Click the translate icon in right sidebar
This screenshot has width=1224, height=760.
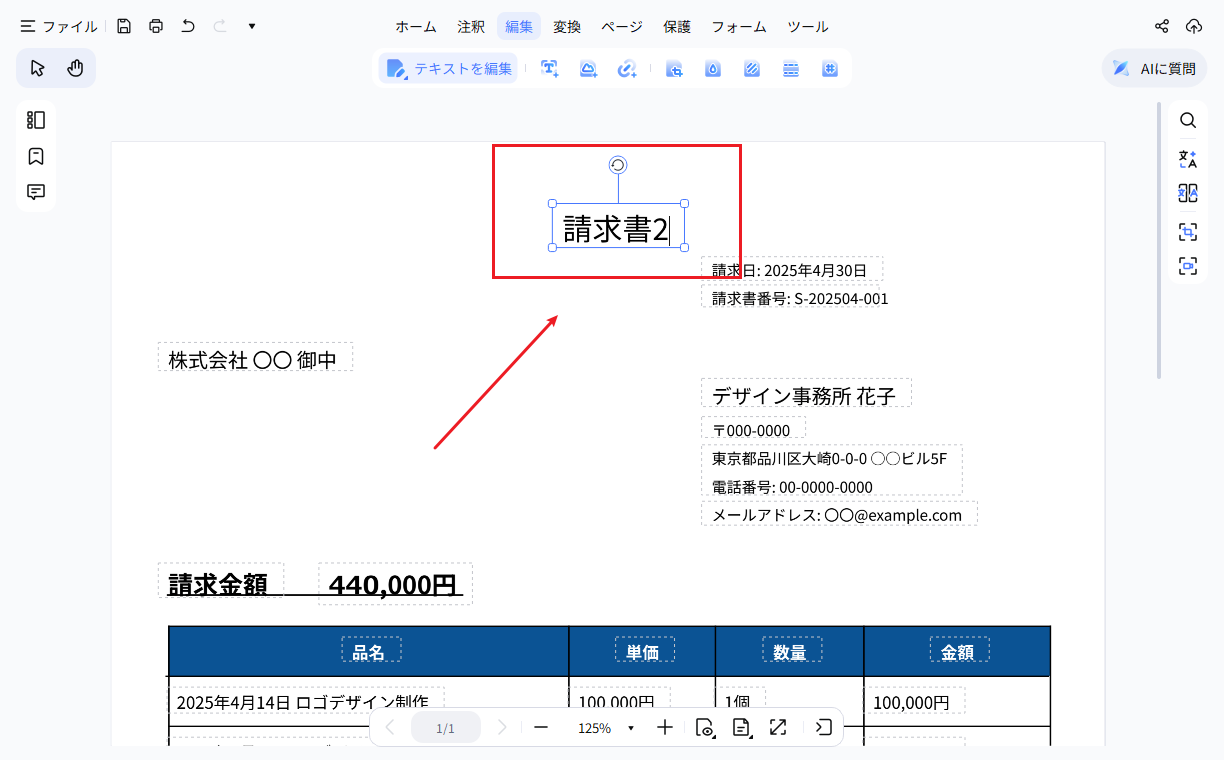[x=1188, y=158]
